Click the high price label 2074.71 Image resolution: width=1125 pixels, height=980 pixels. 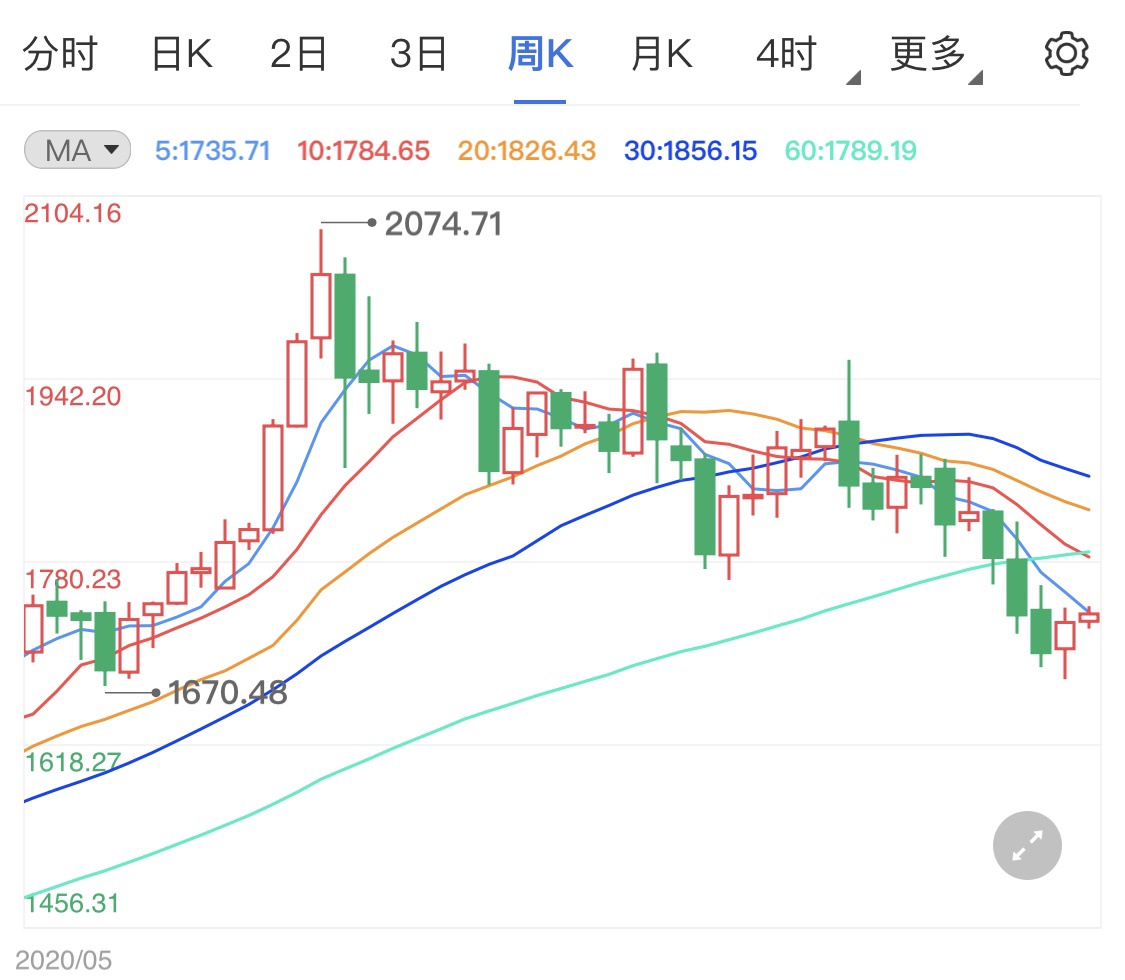coord(443,224)
